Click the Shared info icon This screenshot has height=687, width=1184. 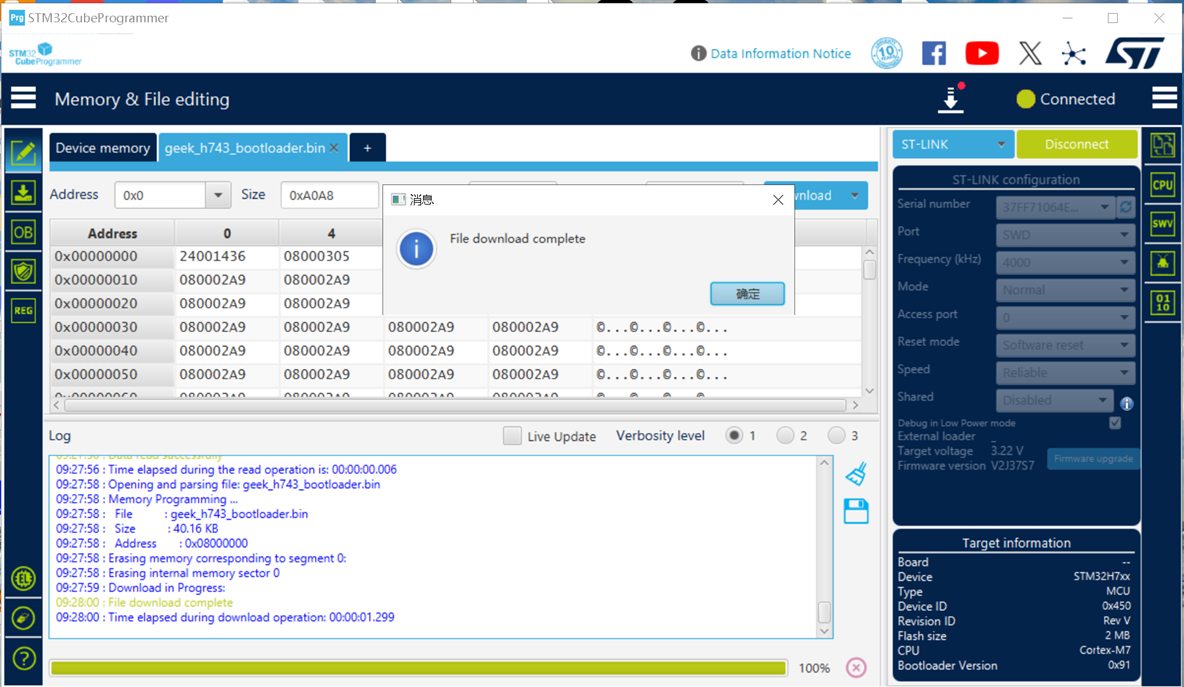click(1127, 404)
